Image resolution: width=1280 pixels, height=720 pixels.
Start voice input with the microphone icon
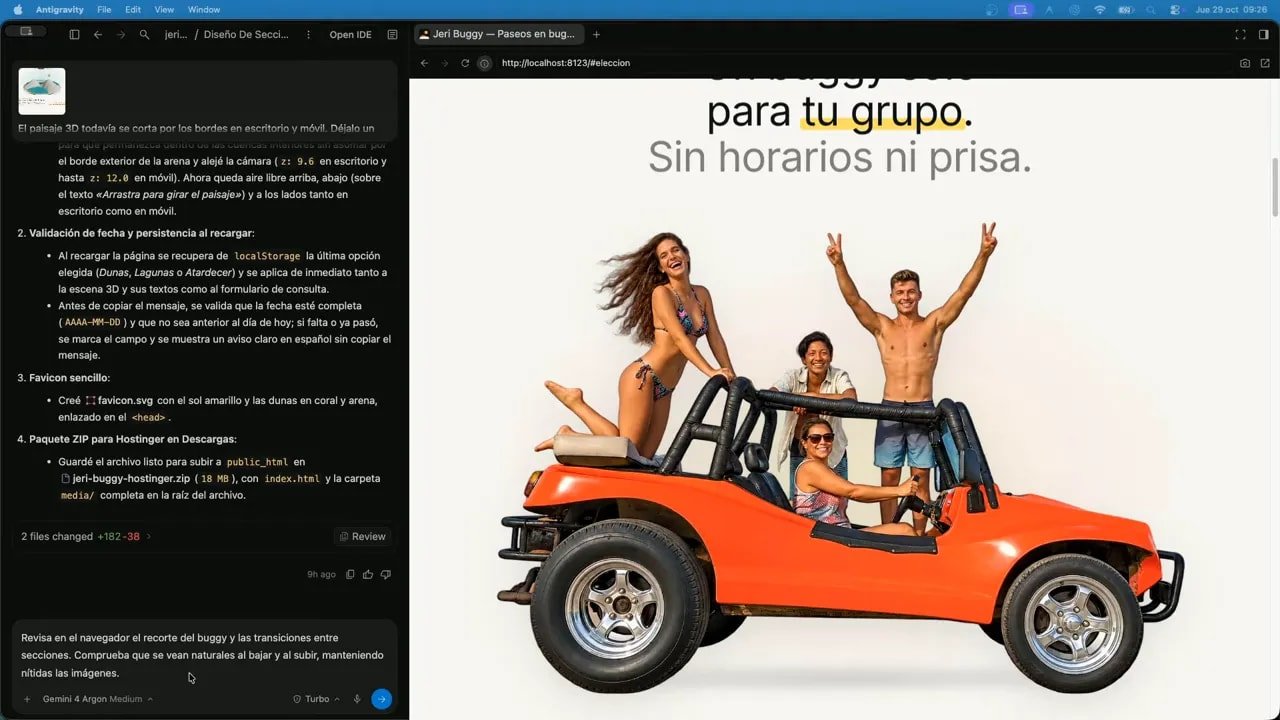tap(357, 699)
